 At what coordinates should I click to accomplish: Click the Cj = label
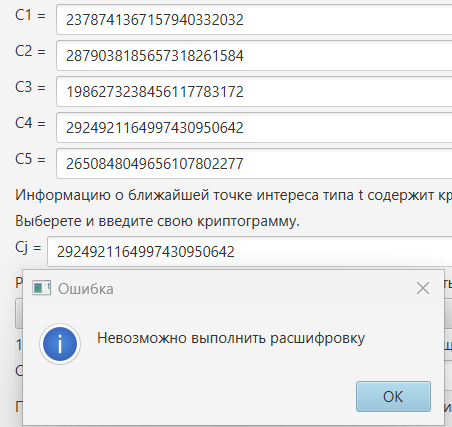pyautogui.click(x=28, y=248)
